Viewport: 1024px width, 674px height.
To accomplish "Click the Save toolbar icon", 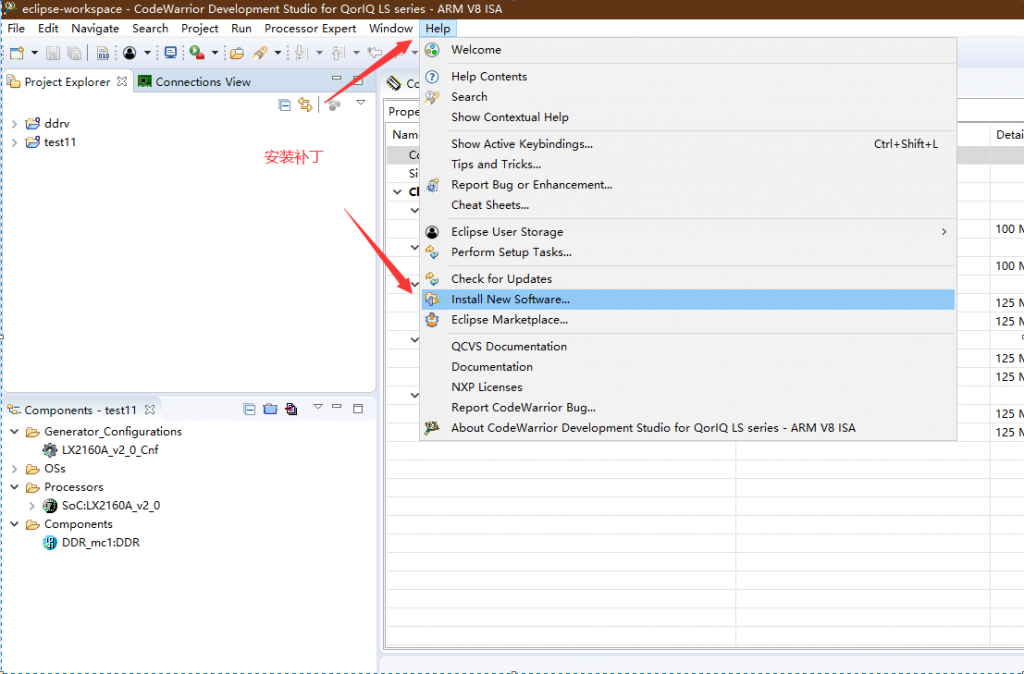I will (53, 53).
